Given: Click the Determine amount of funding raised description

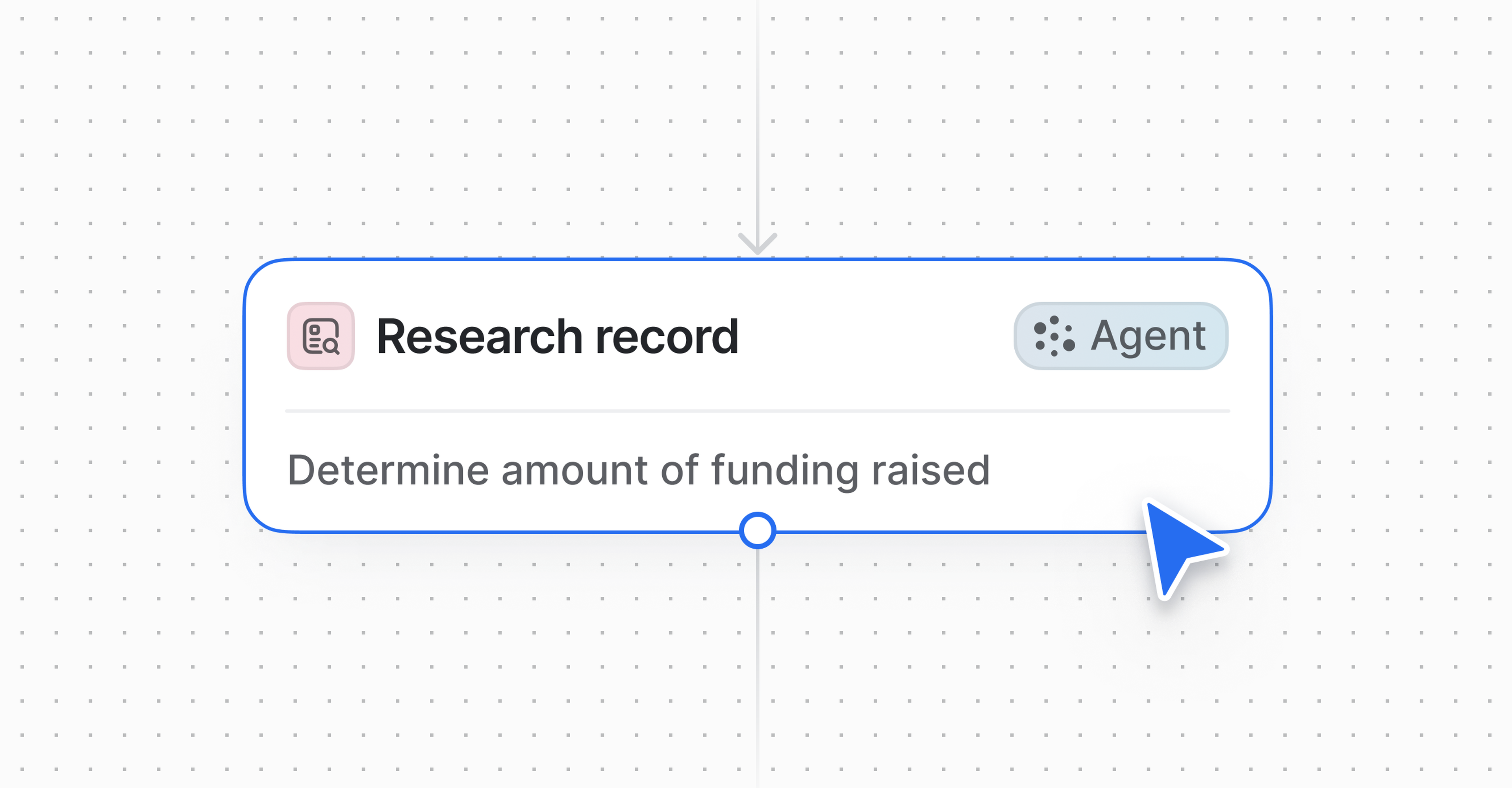Looking at the screenshot, I should [x=639, y=471].
